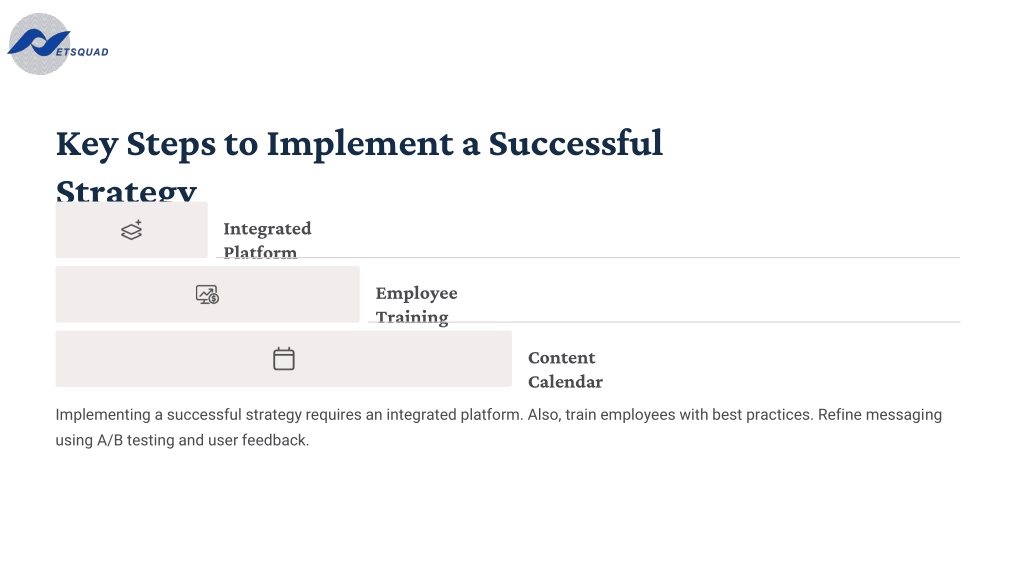Click the divider line under Employee Training
The width and height of the screenshot is (1024, 576).
[664, 322]
